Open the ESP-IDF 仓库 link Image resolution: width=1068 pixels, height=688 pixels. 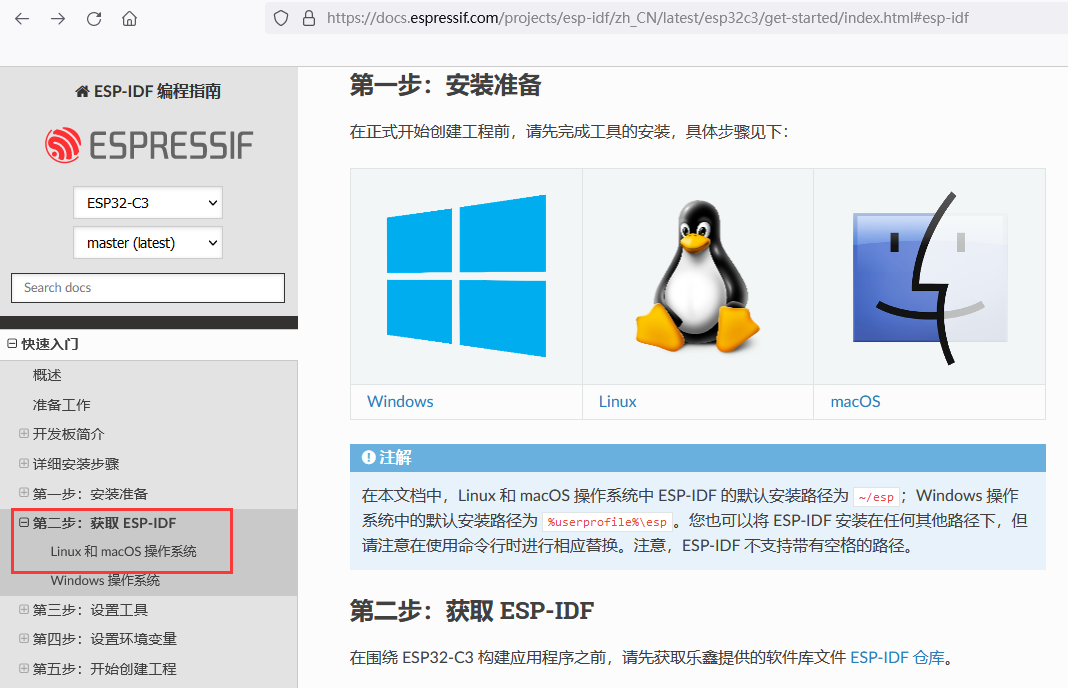898,657
